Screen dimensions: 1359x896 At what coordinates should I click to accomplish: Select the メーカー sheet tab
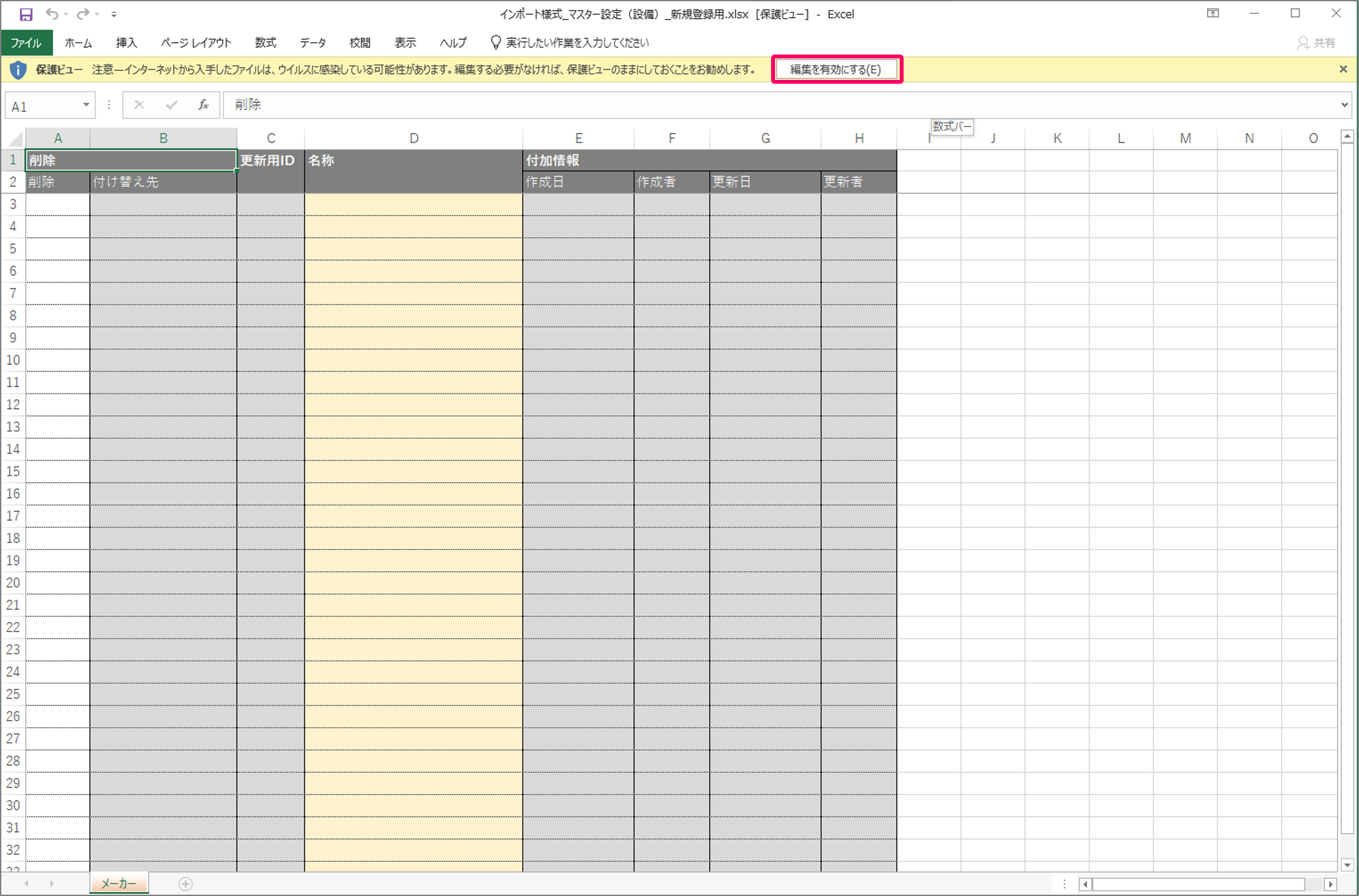click(119, 884)
